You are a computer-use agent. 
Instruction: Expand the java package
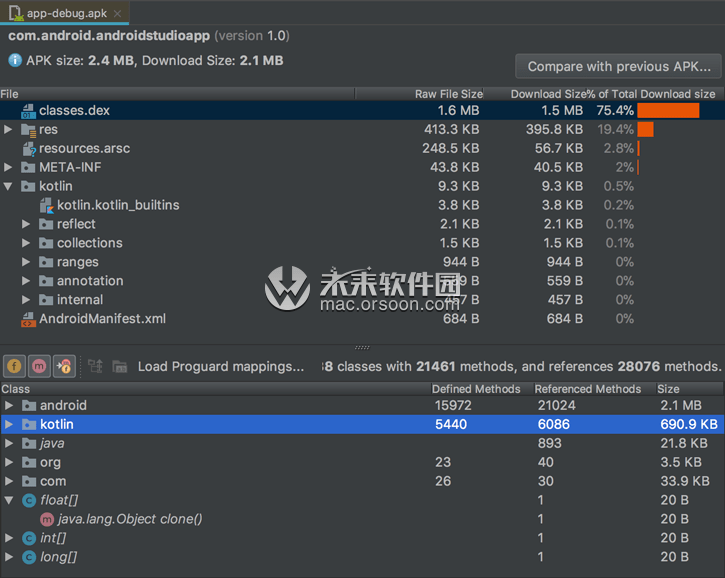pos(9,443)
